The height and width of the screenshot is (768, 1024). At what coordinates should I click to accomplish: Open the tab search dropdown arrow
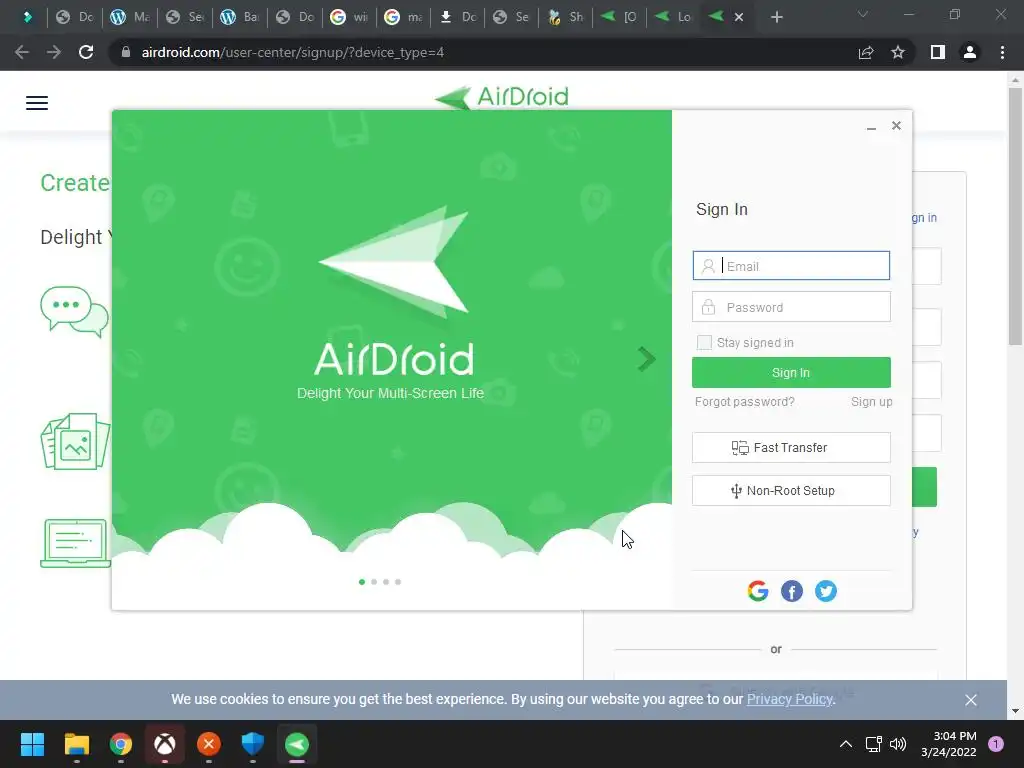863,14
